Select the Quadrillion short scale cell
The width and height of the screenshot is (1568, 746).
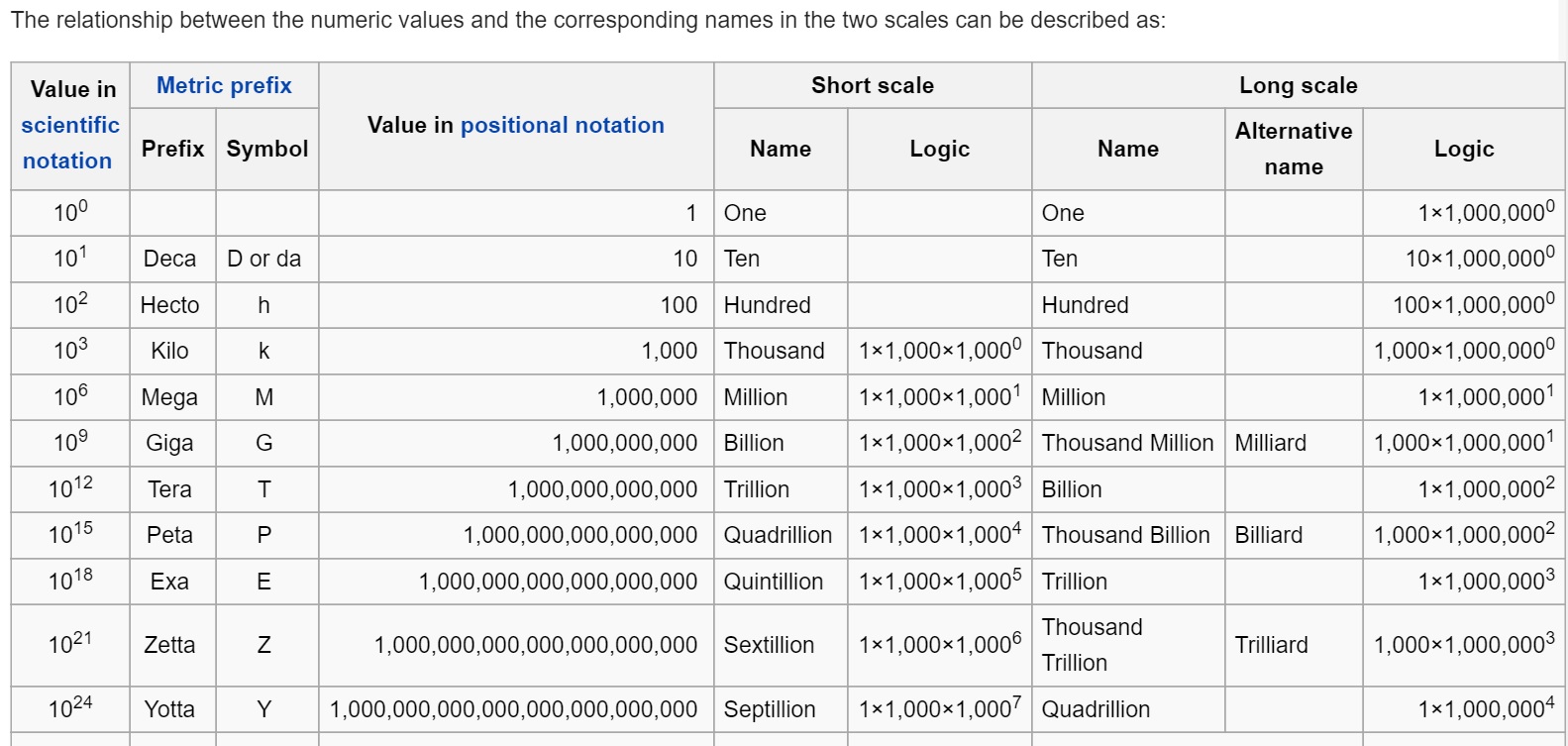(x=781, y=535)
